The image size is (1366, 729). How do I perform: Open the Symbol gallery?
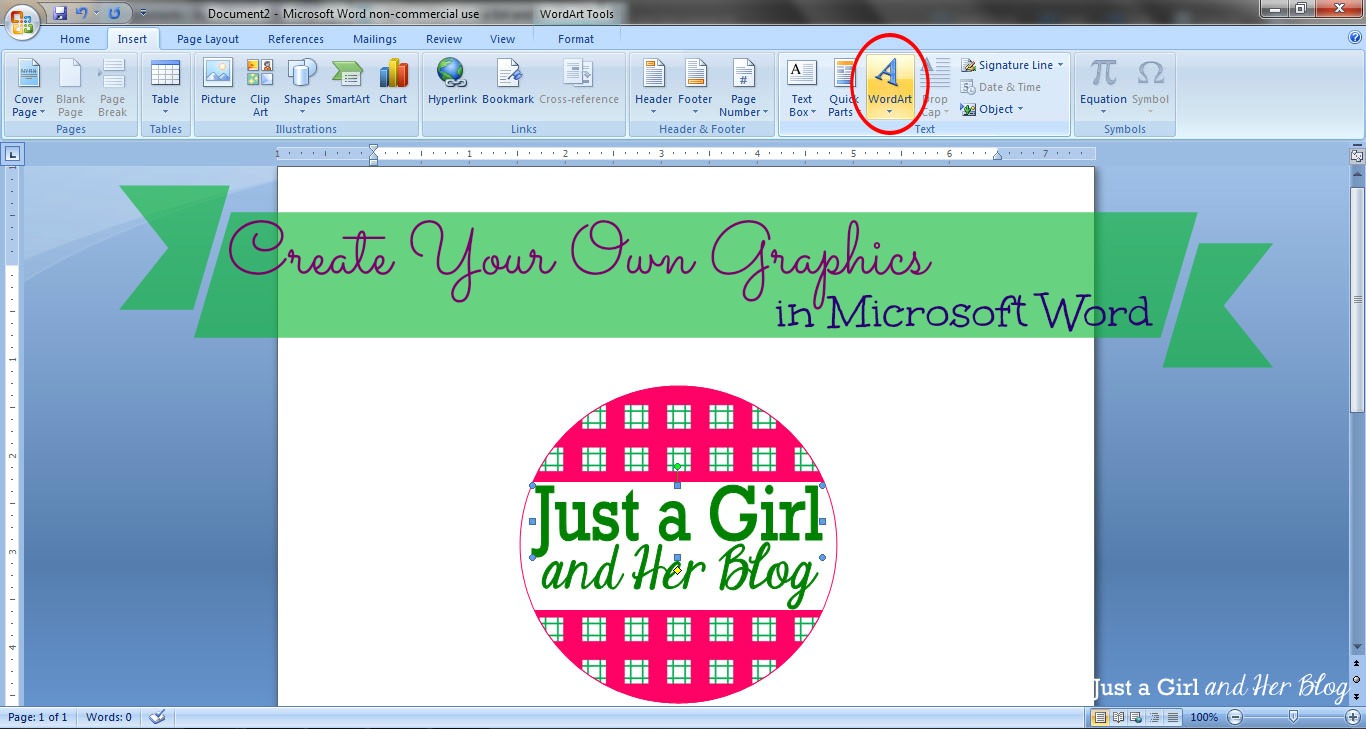pyautogui.click(x=1150, y=89)
